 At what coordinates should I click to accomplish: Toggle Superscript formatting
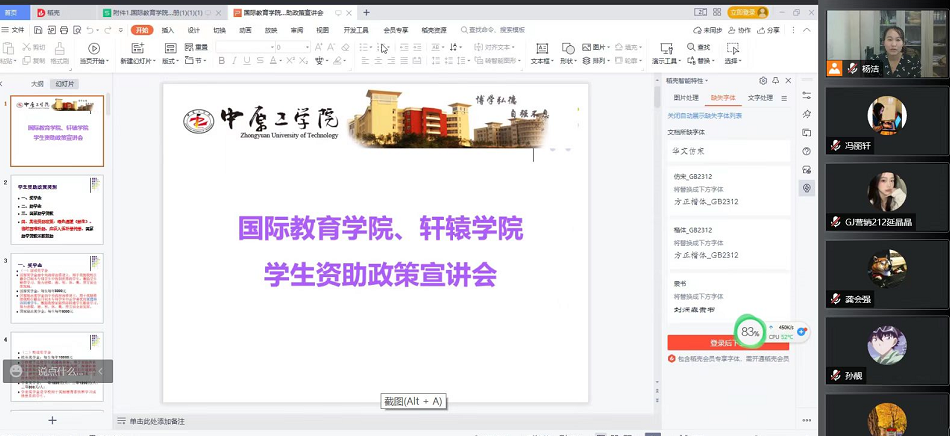point(290,61)
